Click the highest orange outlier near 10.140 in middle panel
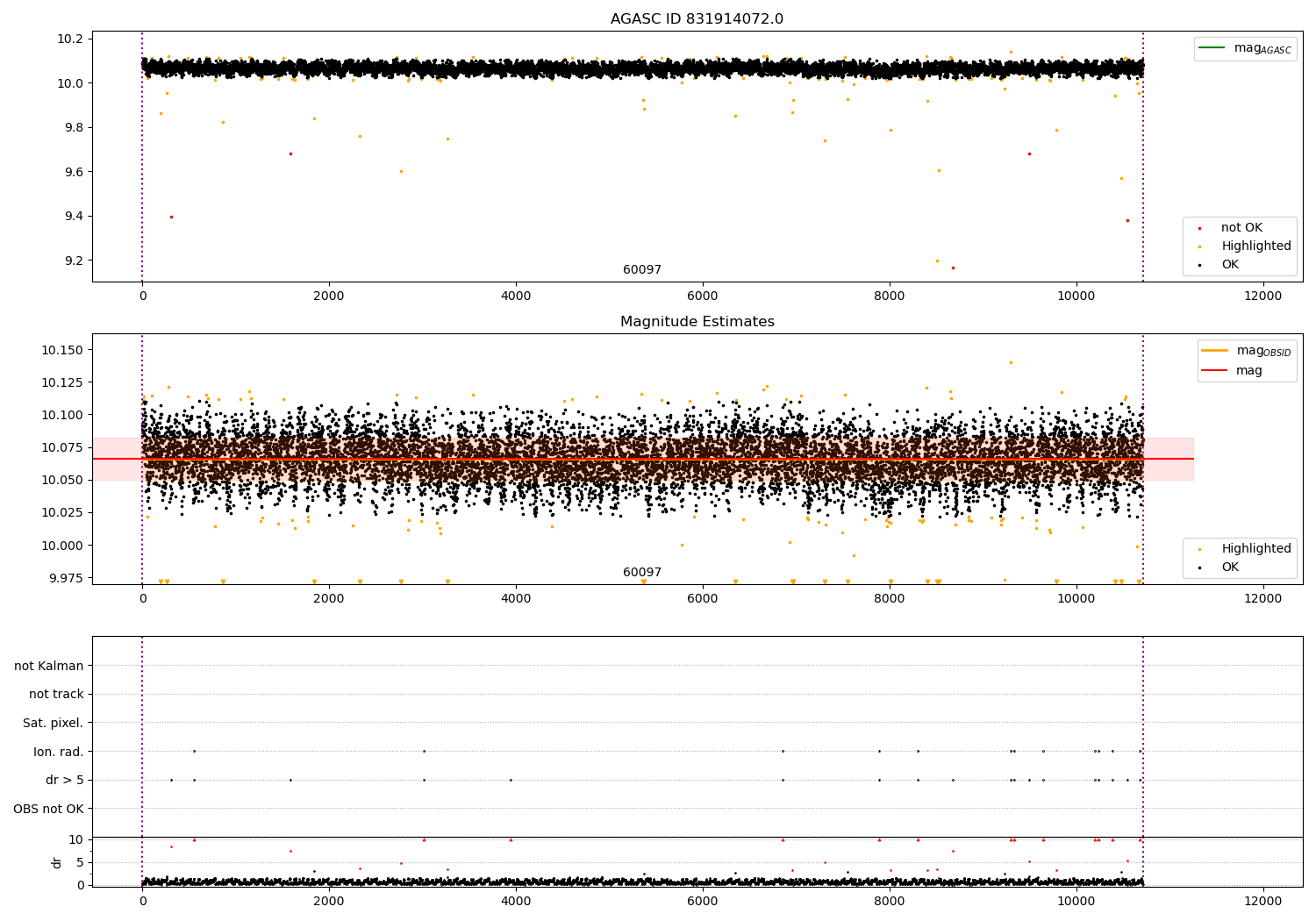 (x=1011, y=362)
